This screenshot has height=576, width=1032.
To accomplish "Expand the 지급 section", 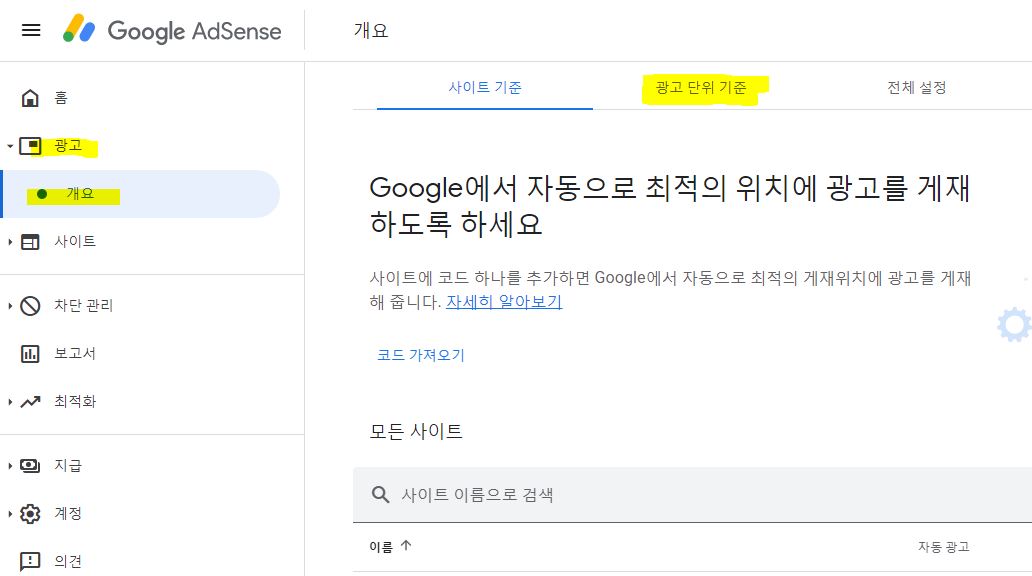I will [10, 465].
